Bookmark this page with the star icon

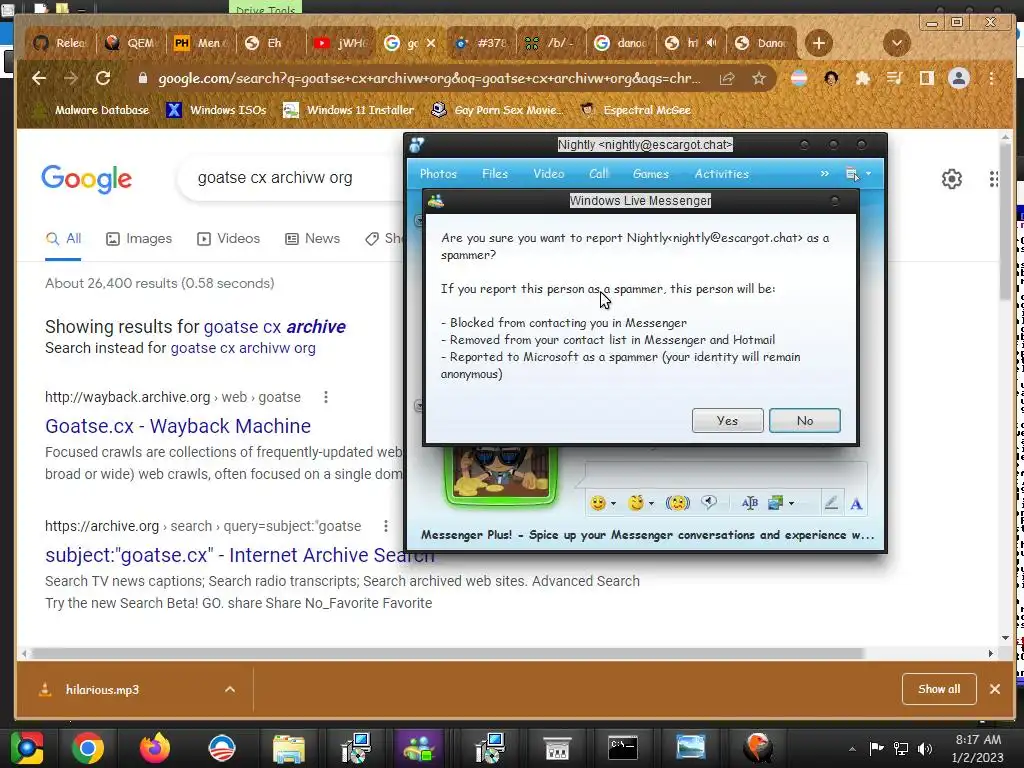pos(758,78)
